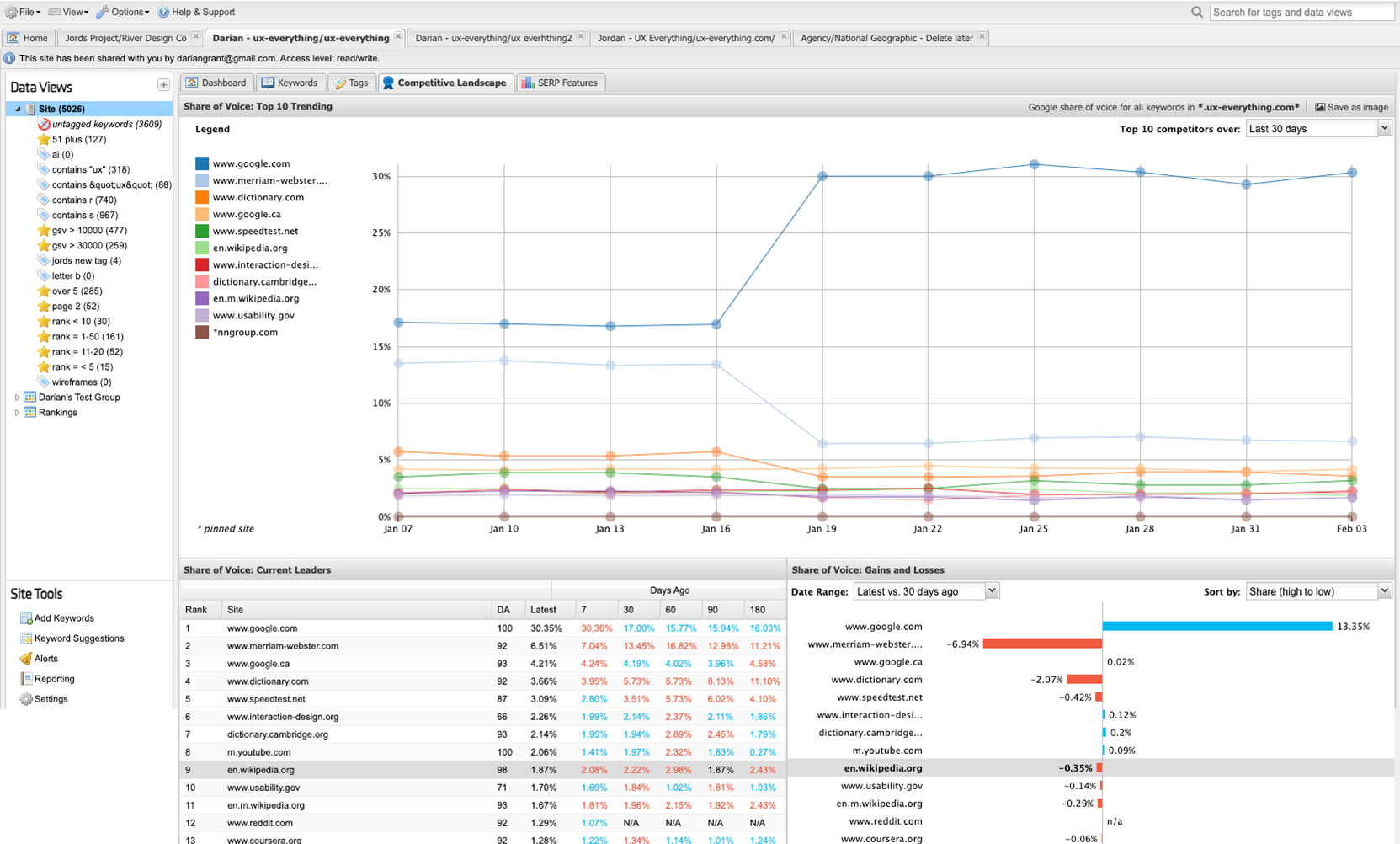Click the search magnifier icon
The height and width of the screenshot is (844, 1400).
point(1196,12)
